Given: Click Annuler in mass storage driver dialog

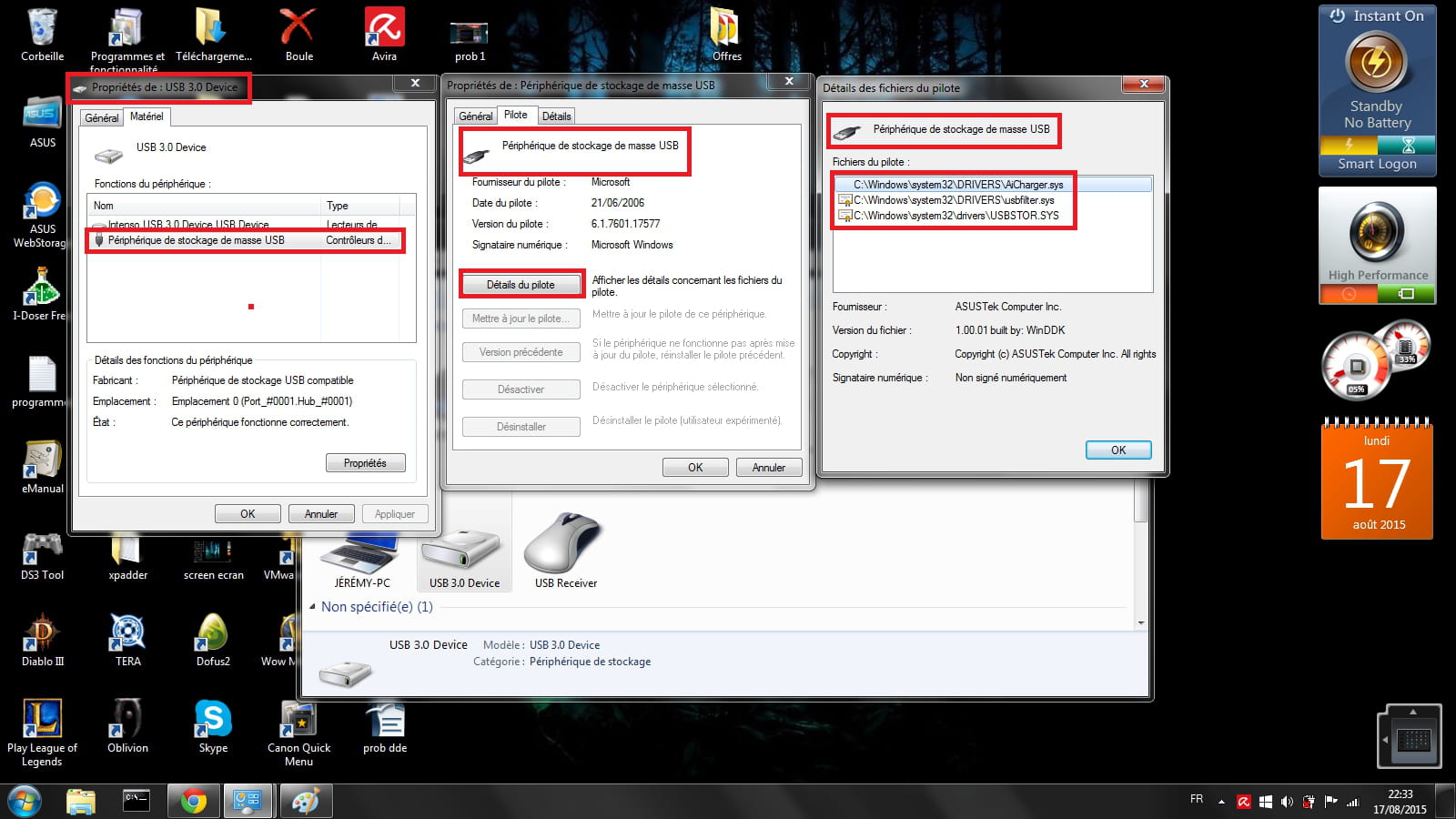Looking at the screenshot, I should coord(769,468).
